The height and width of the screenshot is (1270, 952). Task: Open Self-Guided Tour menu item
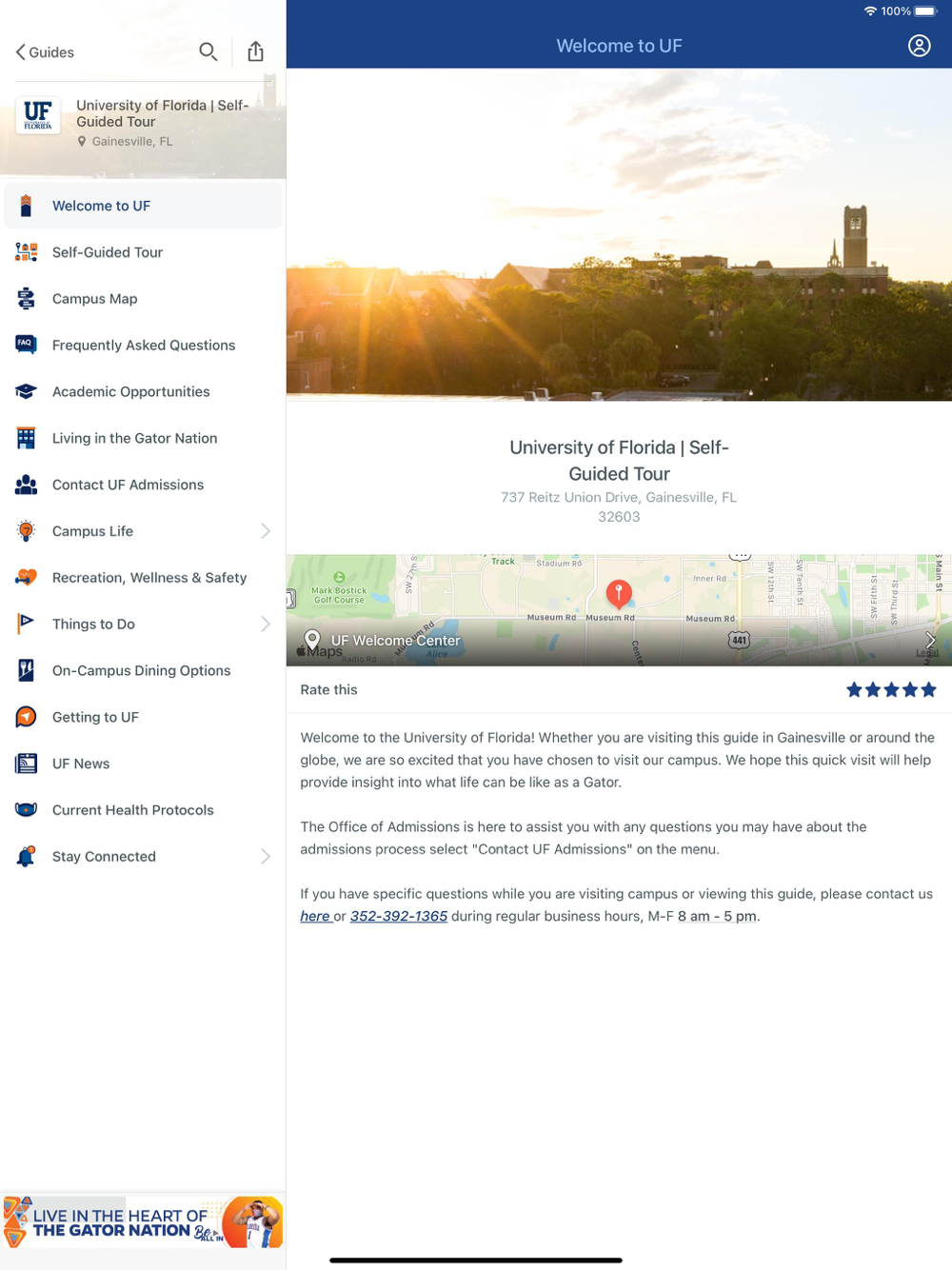click(x=143, y=252)
